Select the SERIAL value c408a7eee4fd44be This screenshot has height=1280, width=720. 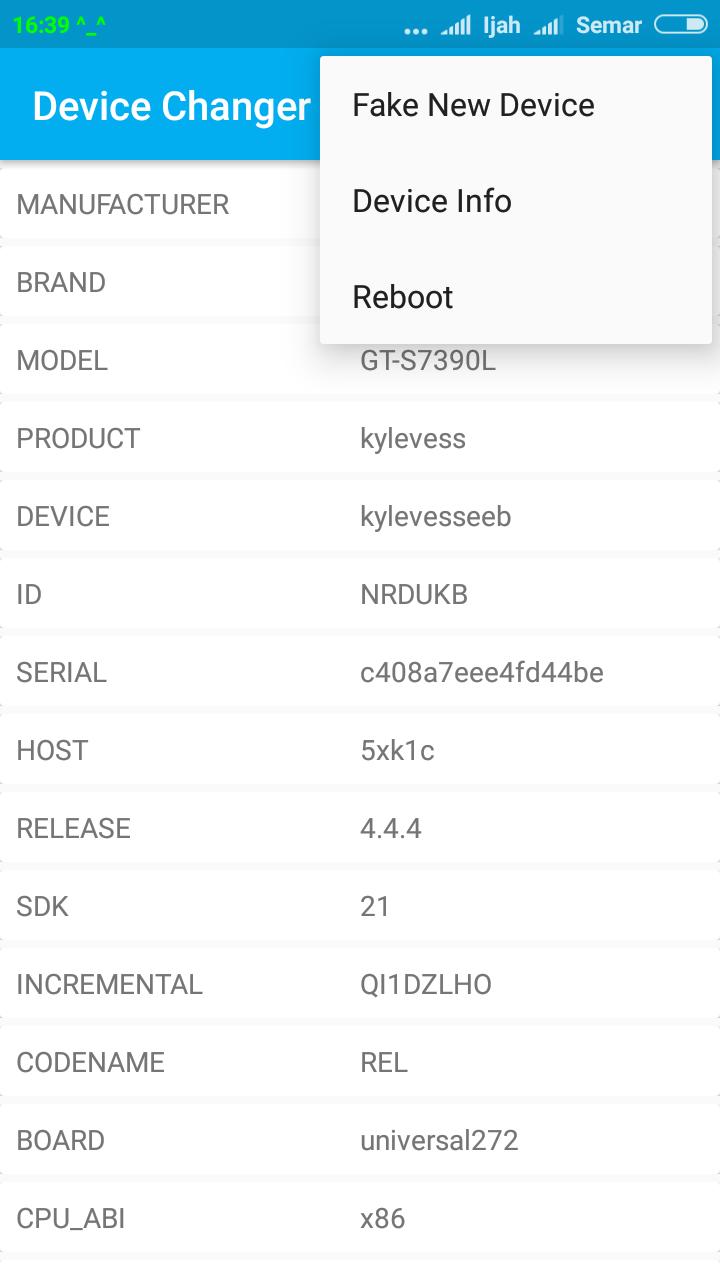(x=482, y=672)
